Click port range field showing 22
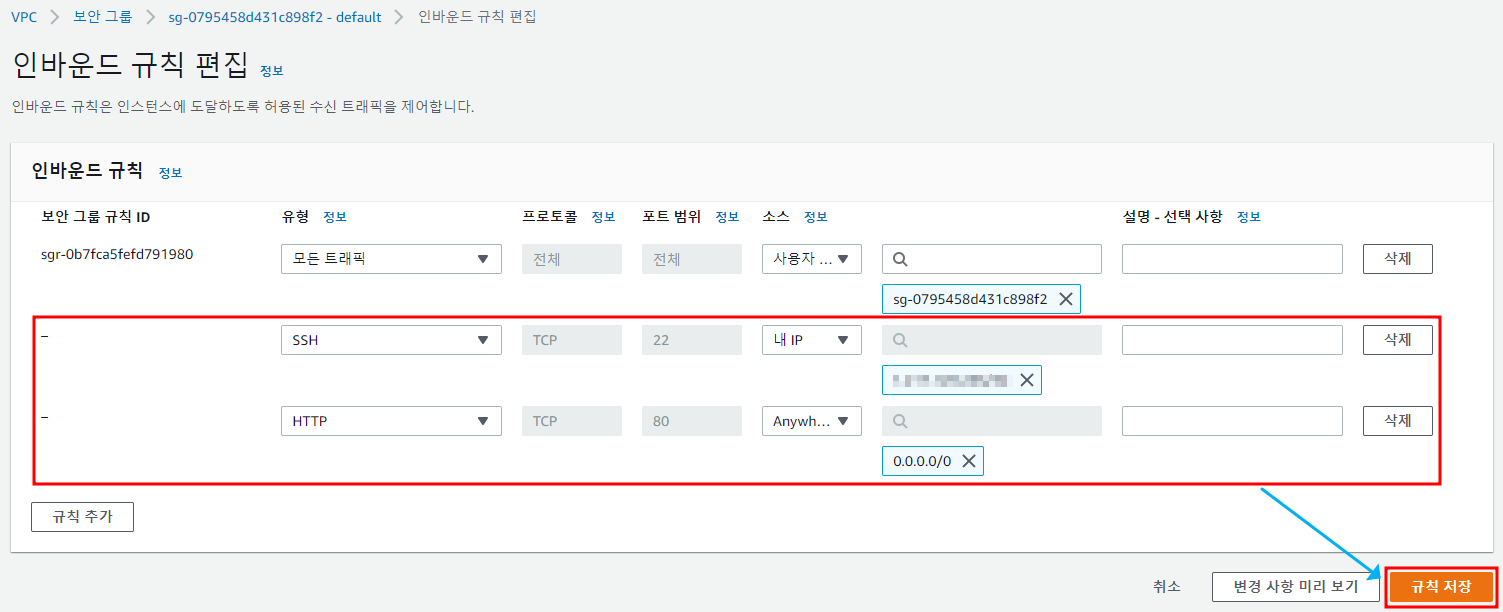The width and height of the screenshot is (1503, 612). pos(692,340)
